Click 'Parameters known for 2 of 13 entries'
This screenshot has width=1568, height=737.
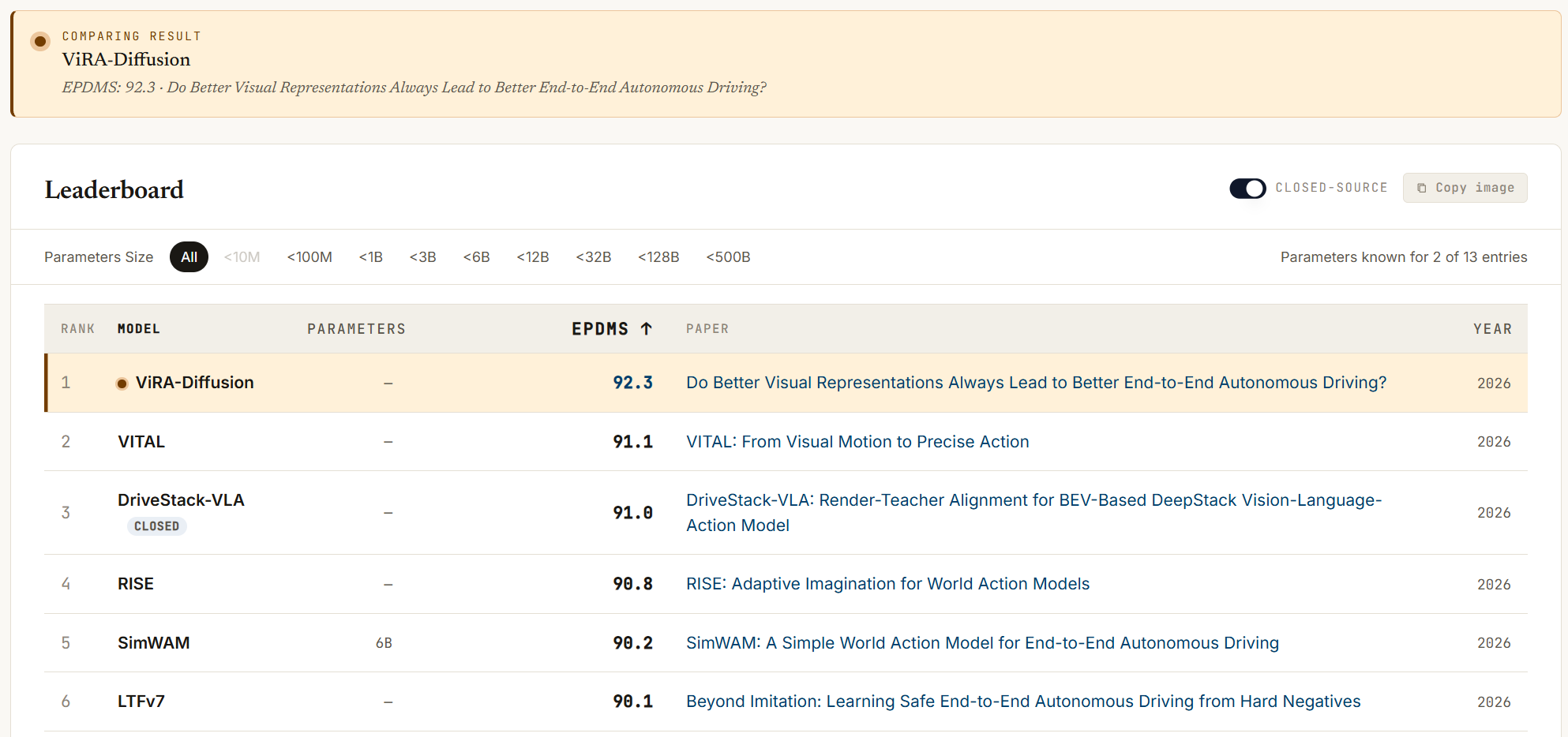(1404, 257)
